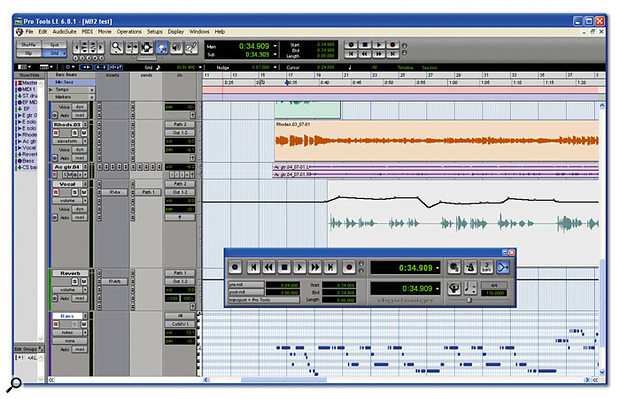This screenshot has width=620, height=399.
Task: Click Fast Forward in floating Transport window
Action: pyautogui.click(x=315, y=268)
